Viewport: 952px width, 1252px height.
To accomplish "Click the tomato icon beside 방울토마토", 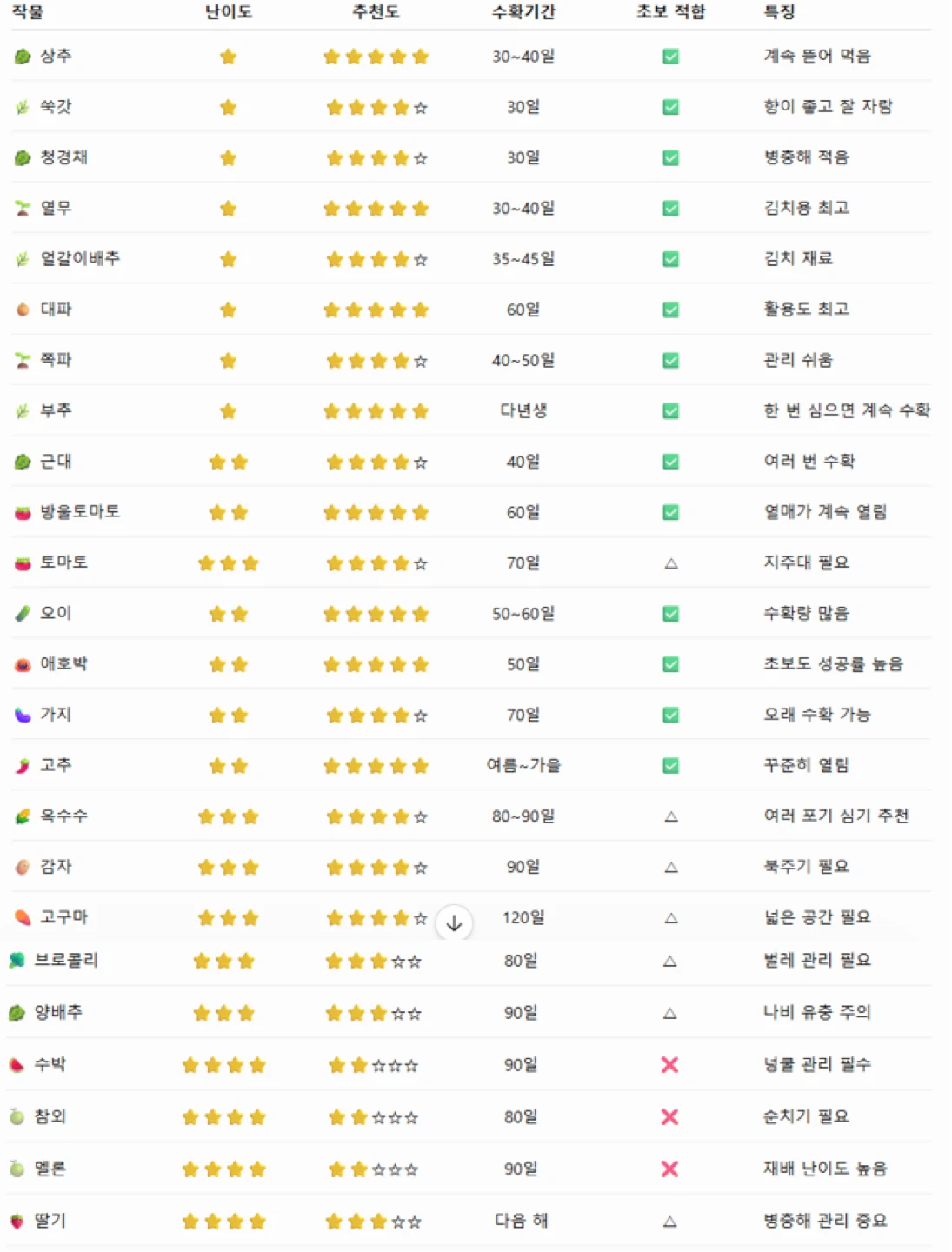I will pos(23,513).
